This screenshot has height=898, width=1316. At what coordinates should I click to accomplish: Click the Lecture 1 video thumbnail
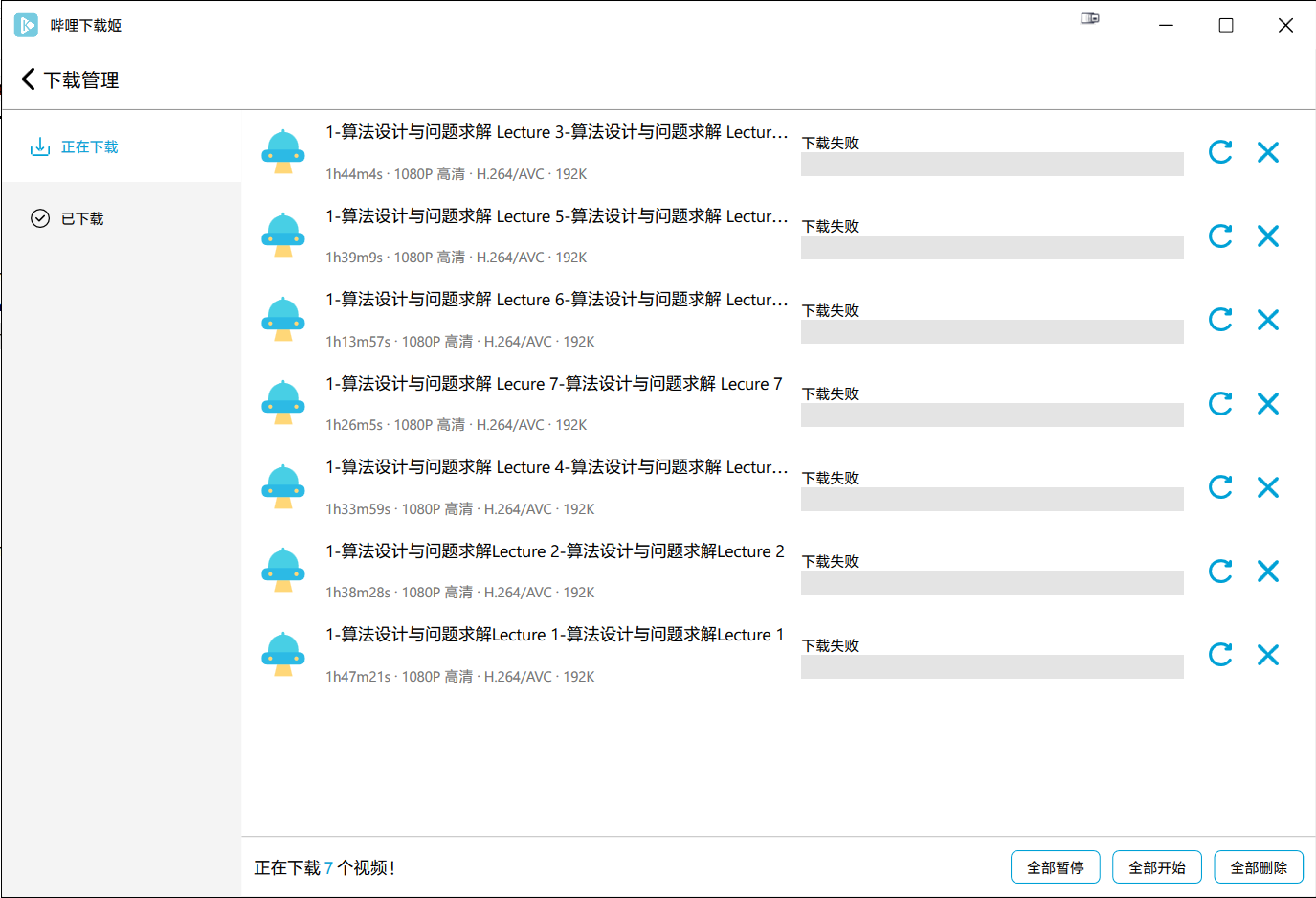pyautogui.click(x=283, y=653)
